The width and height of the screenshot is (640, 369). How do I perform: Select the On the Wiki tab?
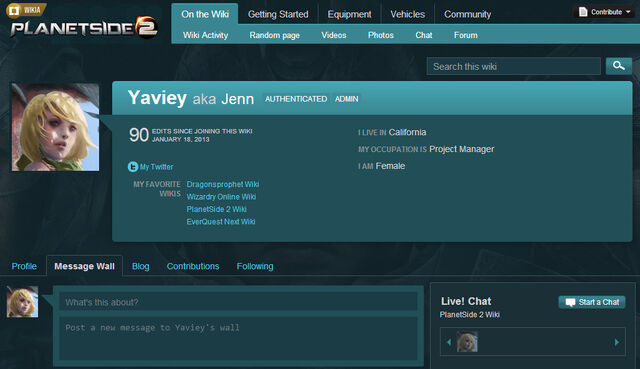205,14
